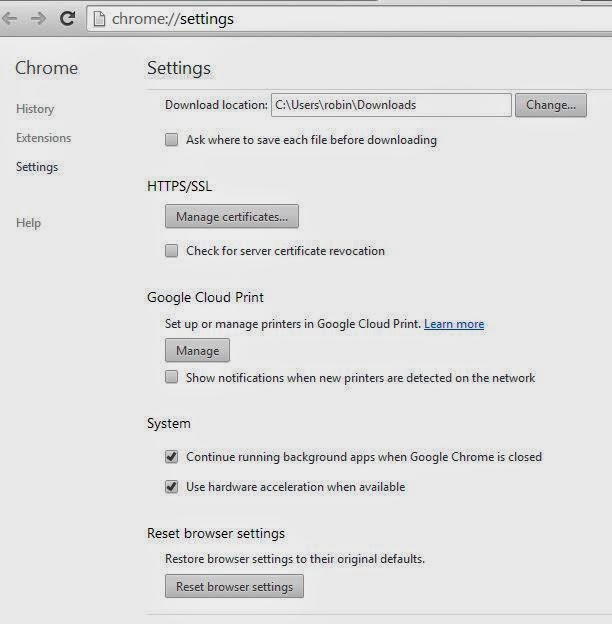Select Settings in the sidebar
Image resolution: width=612 pixels, height=624 pixels.
[x=37, y=167]
